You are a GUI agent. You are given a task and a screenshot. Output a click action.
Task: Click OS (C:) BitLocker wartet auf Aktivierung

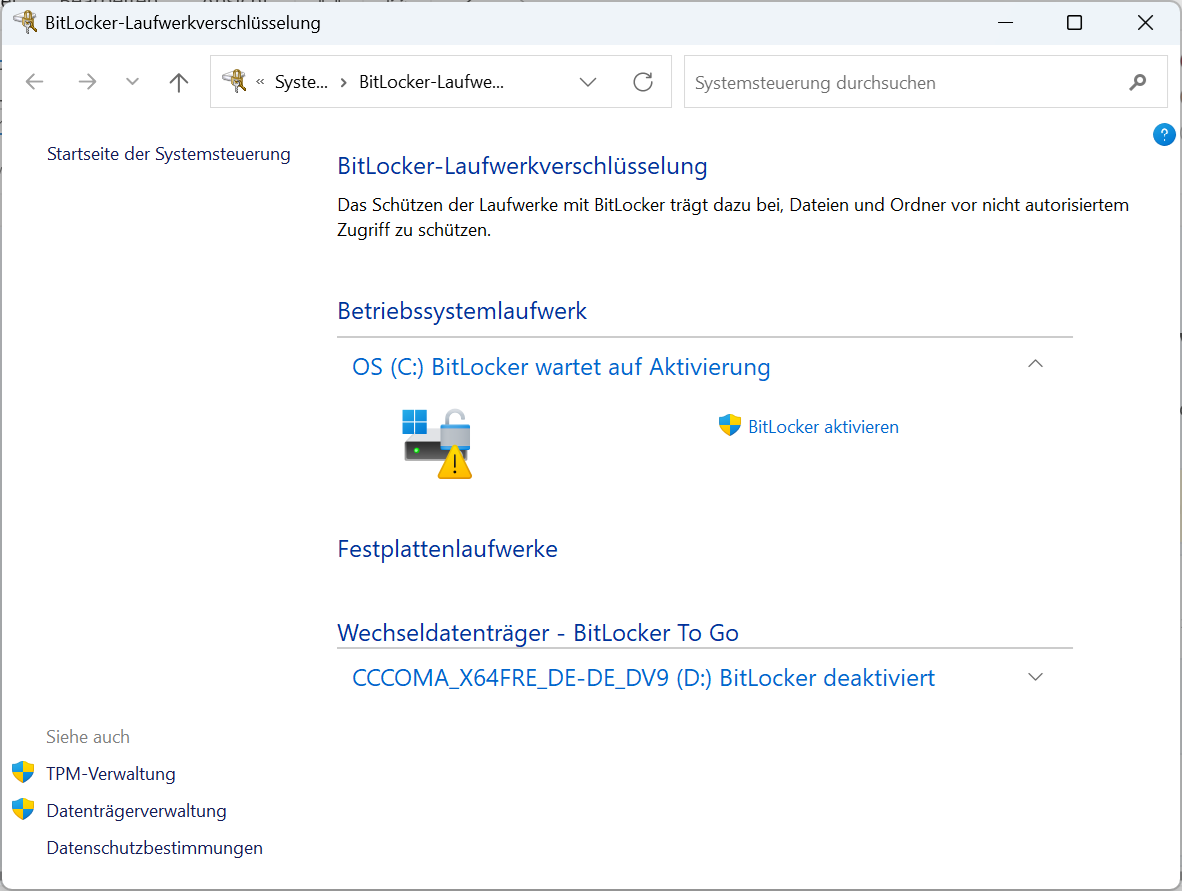(561, 367)
